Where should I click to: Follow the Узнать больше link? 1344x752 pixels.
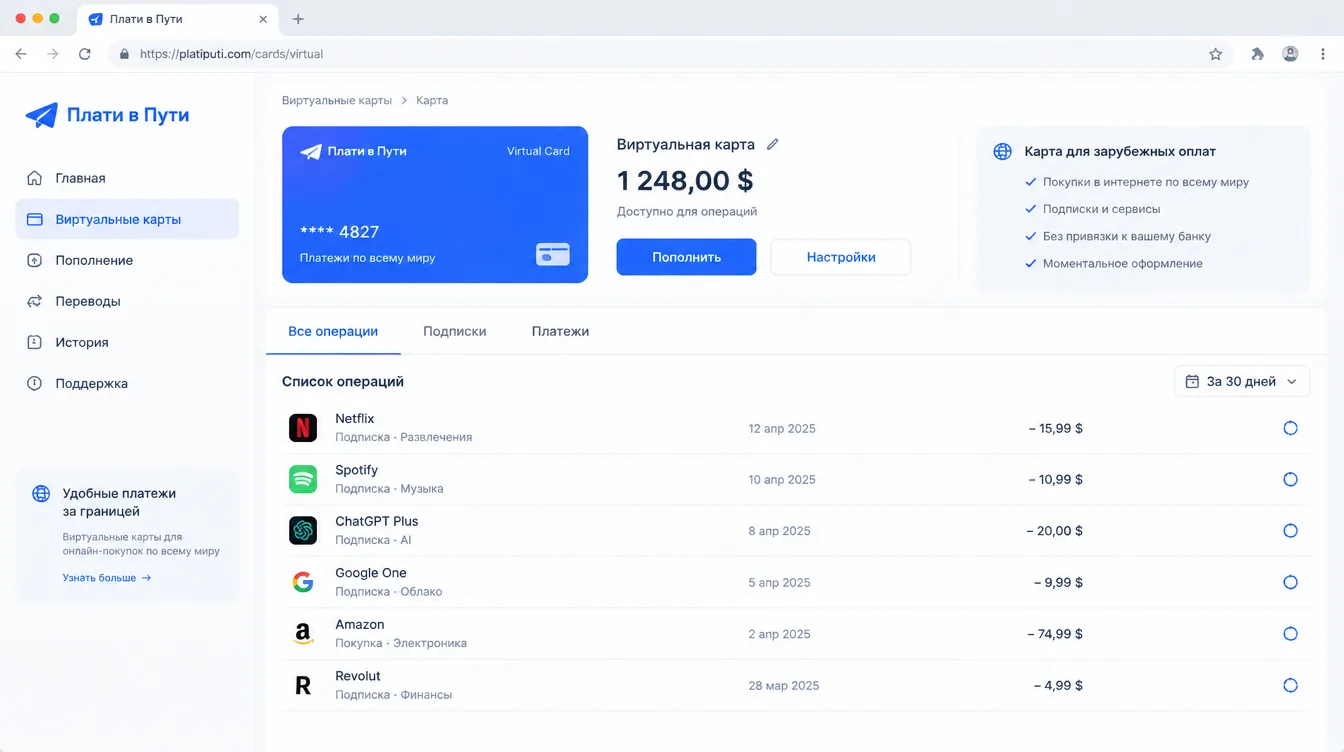tap(107, 578)
